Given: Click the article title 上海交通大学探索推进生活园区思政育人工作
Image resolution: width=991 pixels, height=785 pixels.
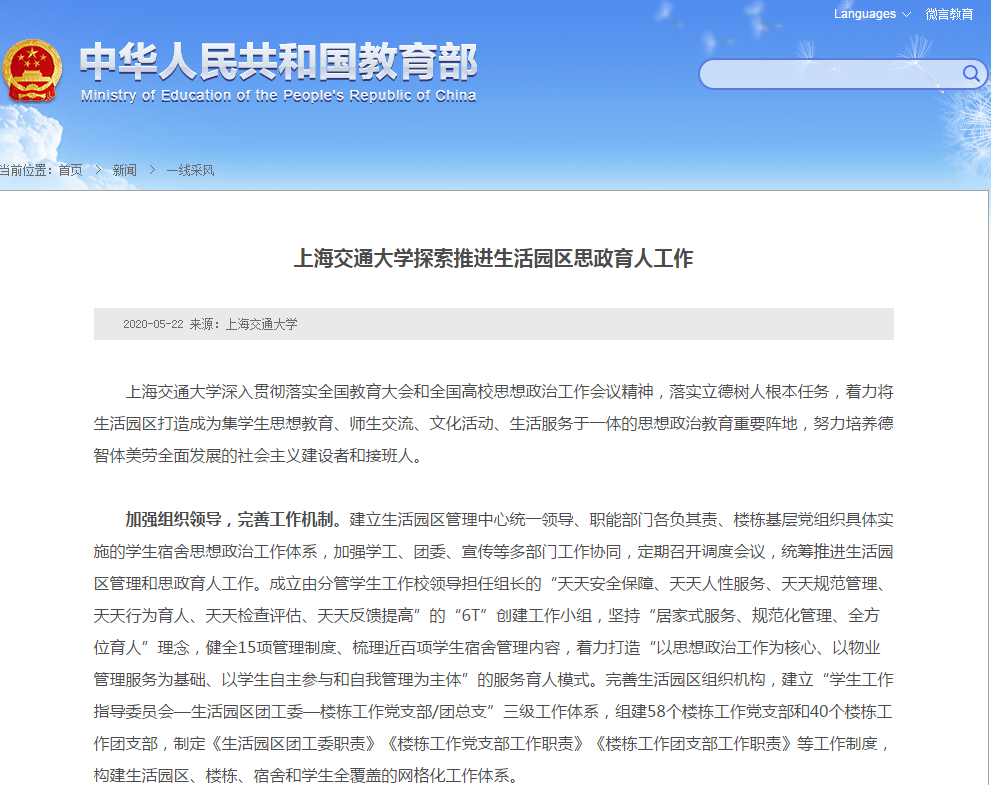Looking at the screenshot, I should click(x=494, y=258).
